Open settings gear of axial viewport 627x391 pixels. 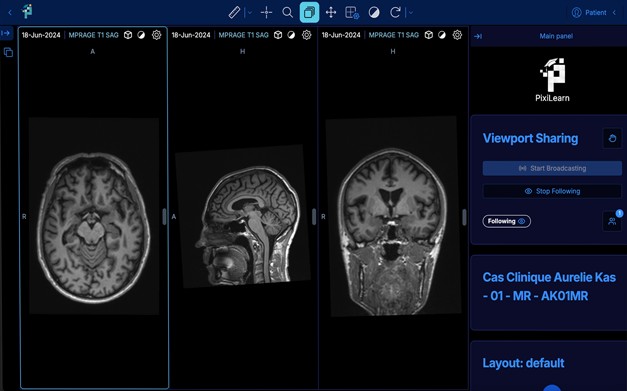coord(156,35)
